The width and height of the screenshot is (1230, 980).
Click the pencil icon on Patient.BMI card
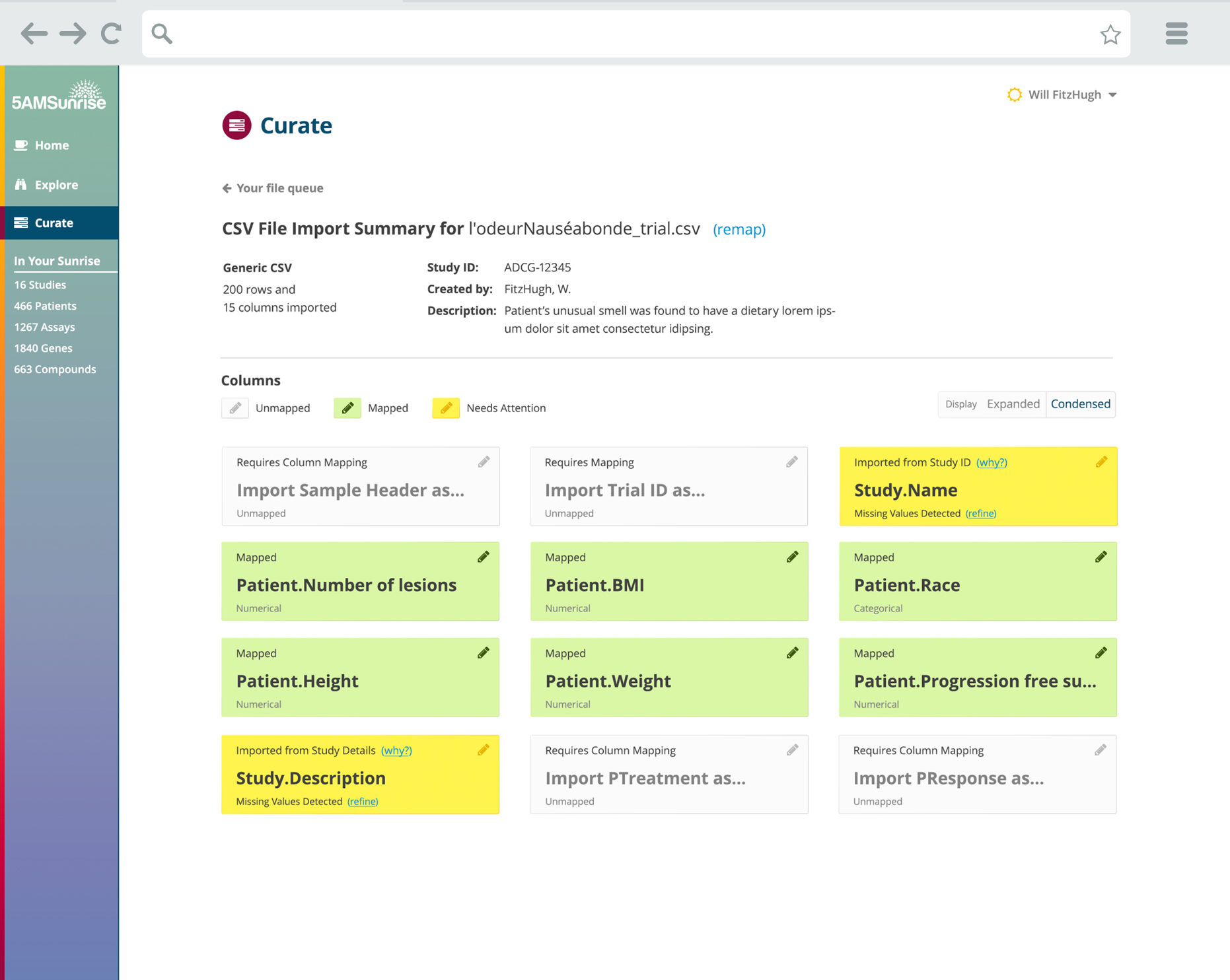(792, 557)
